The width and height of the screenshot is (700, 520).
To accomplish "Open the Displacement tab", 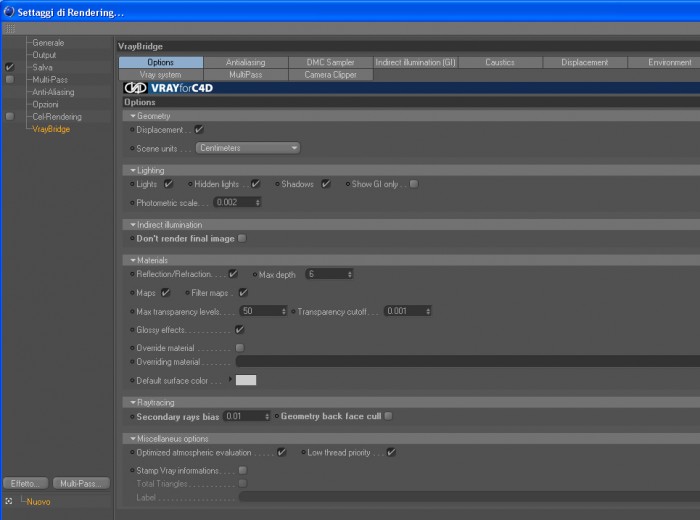I will click(x=585, y=62).
